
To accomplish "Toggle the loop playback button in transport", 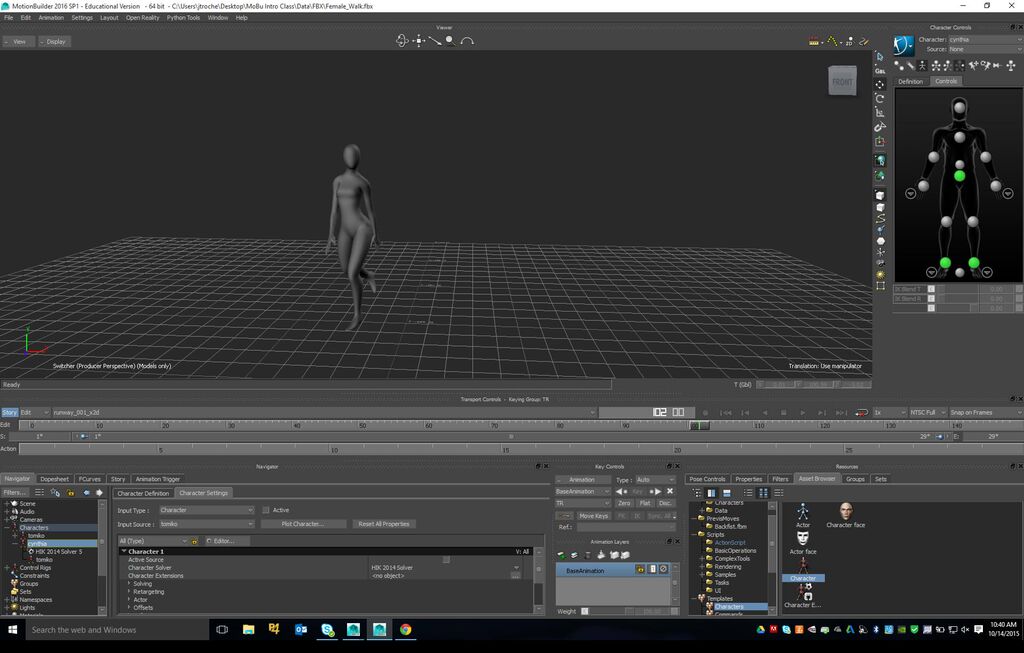I will click(x=862, y=413).
